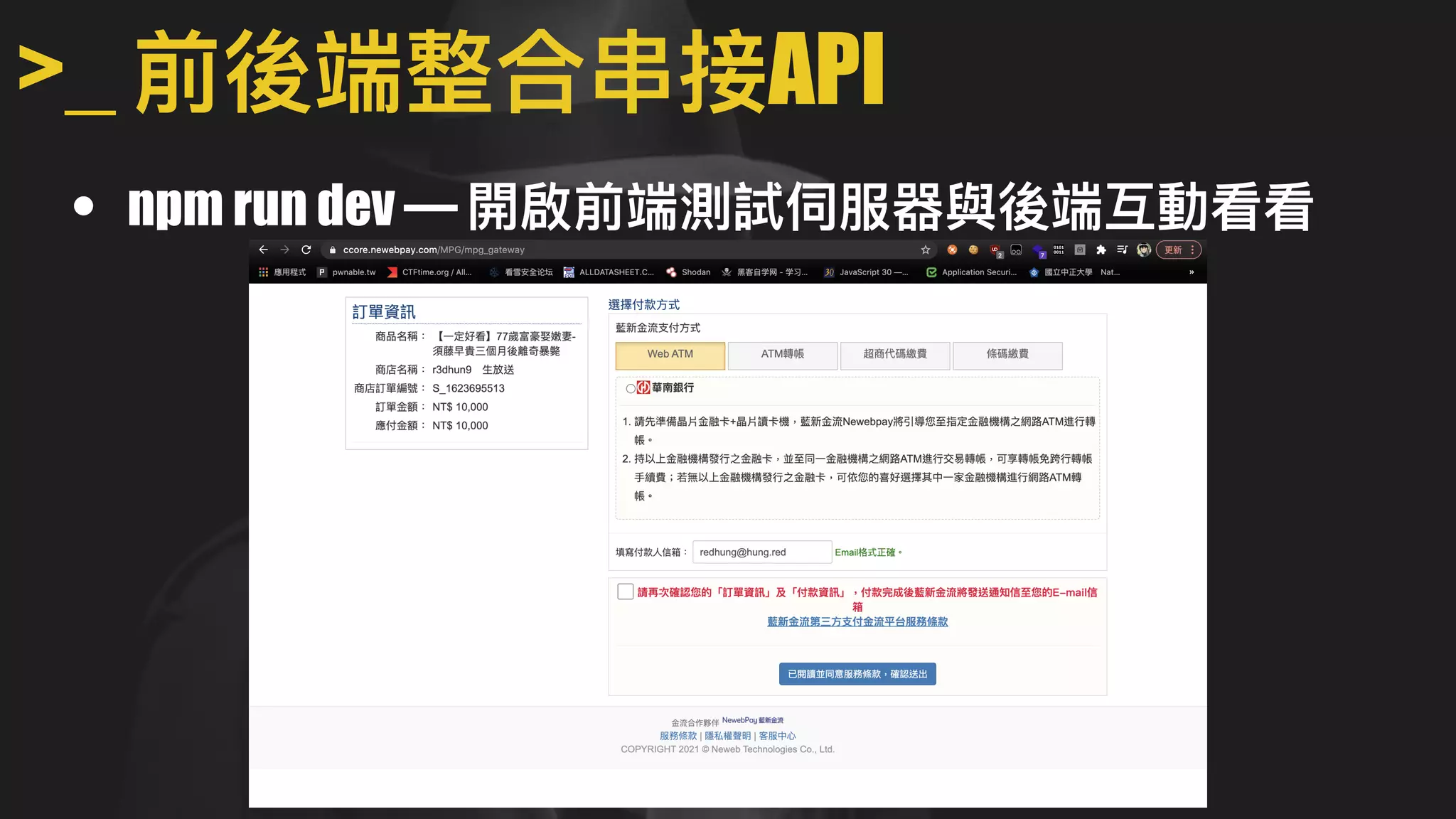Click the Email格式正確 validation message

tap(868, 552)
